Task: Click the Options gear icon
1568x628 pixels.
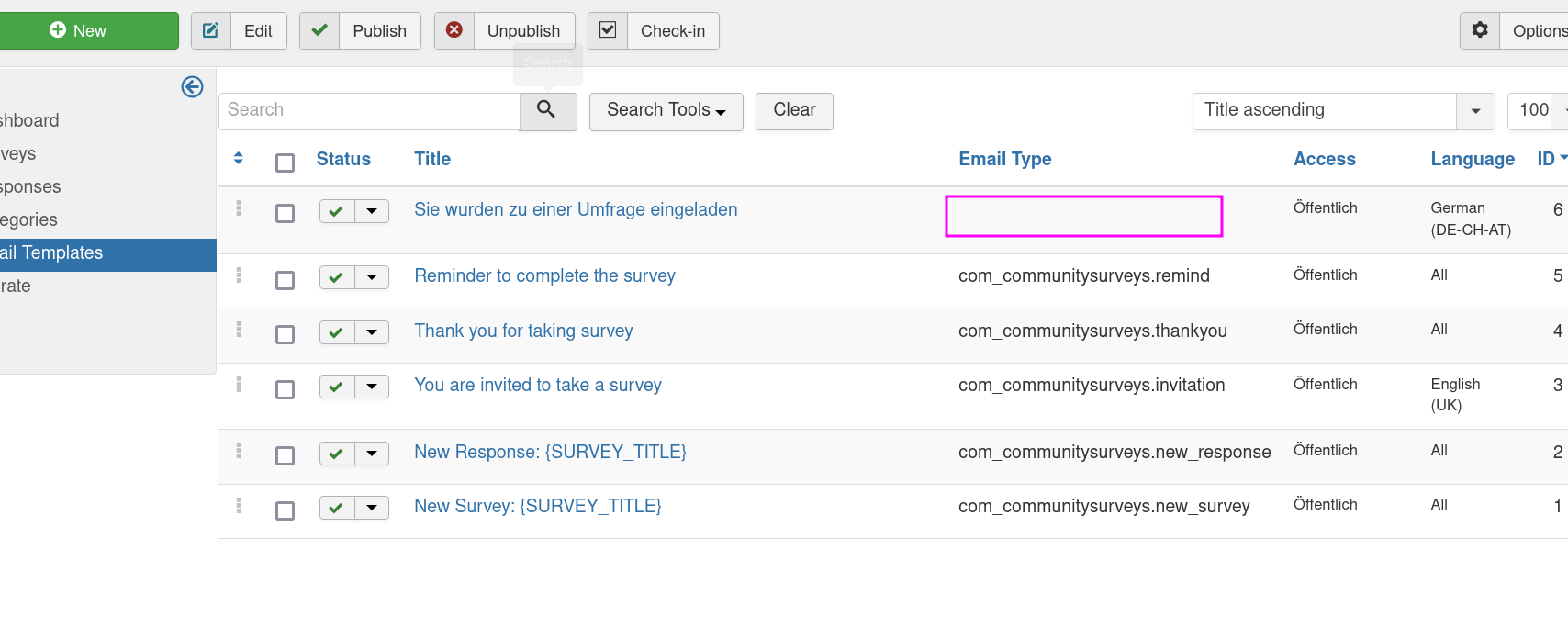Action: [1480, 30]
